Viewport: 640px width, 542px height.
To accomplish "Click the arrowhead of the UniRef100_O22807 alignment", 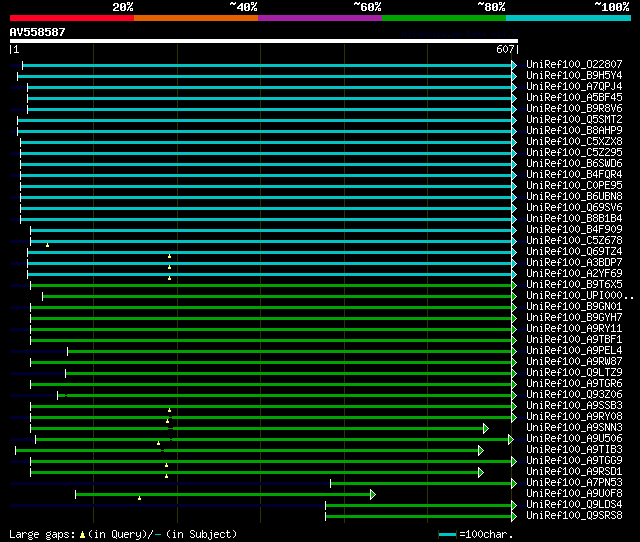I will point(514,65).
